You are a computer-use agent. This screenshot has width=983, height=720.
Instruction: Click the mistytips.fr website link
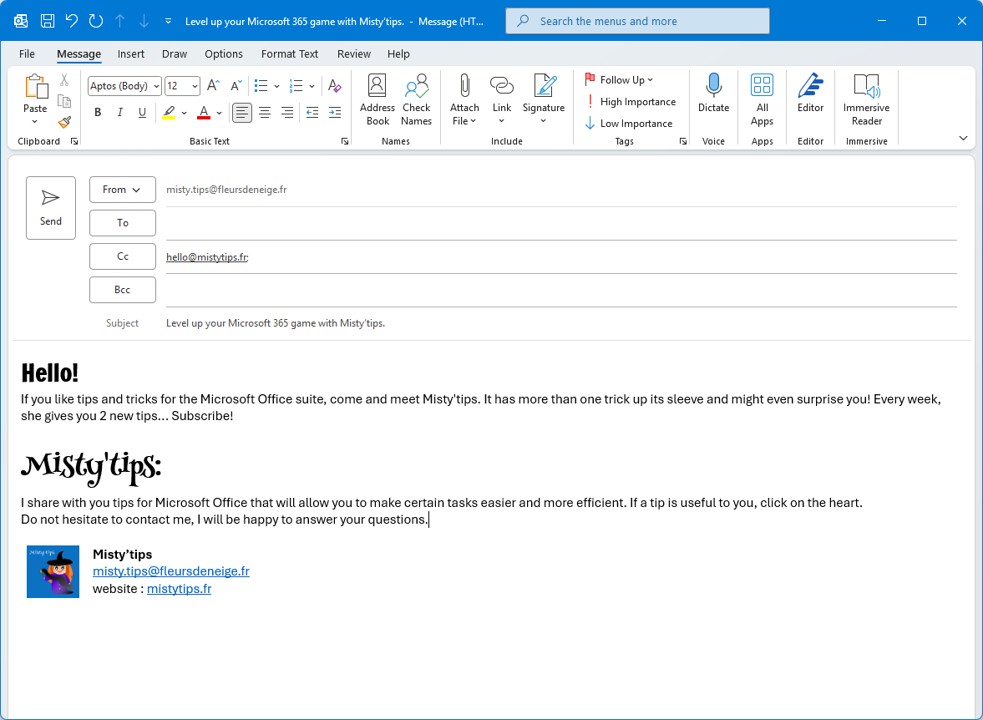(179, 589)
